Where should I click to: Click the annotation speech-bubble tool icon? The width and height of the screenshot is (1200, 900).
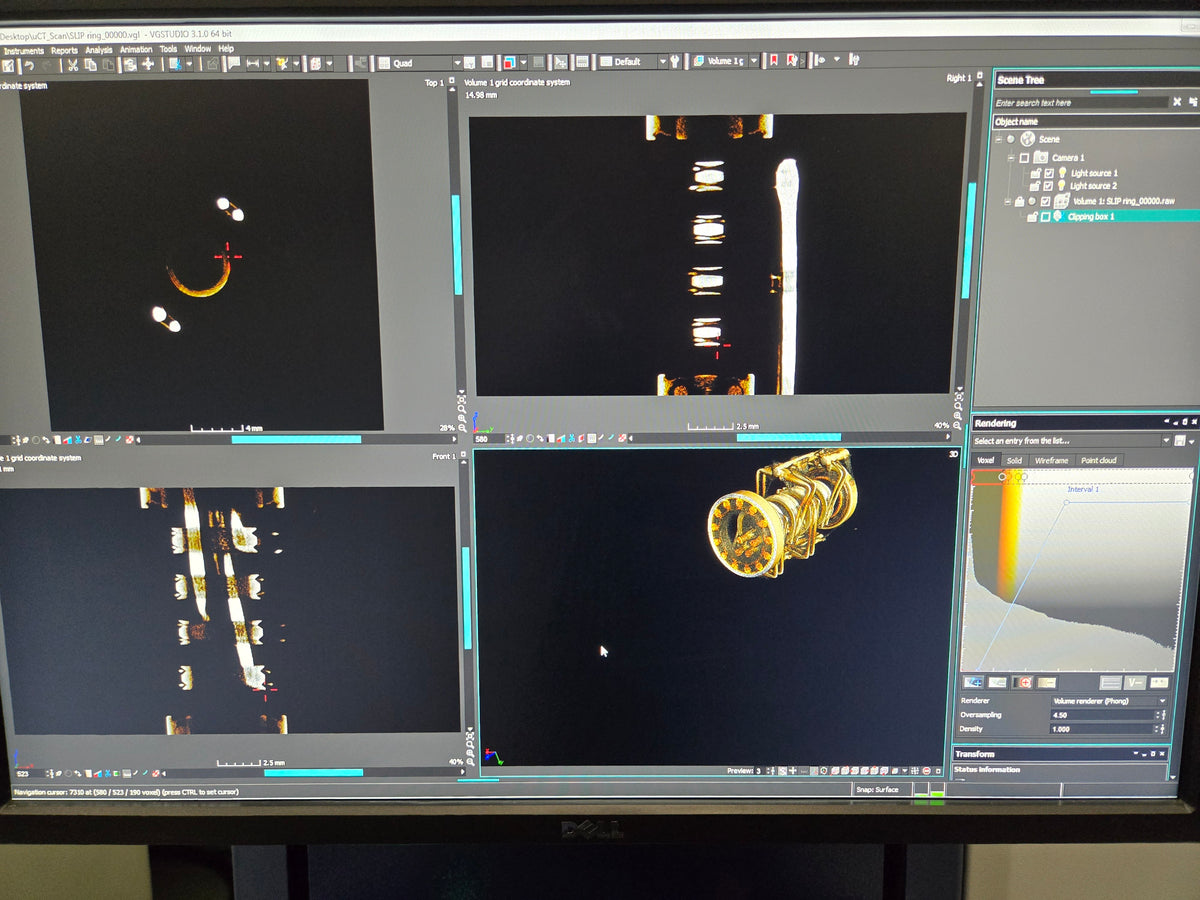pyautogui.click(x=234, y=64)
